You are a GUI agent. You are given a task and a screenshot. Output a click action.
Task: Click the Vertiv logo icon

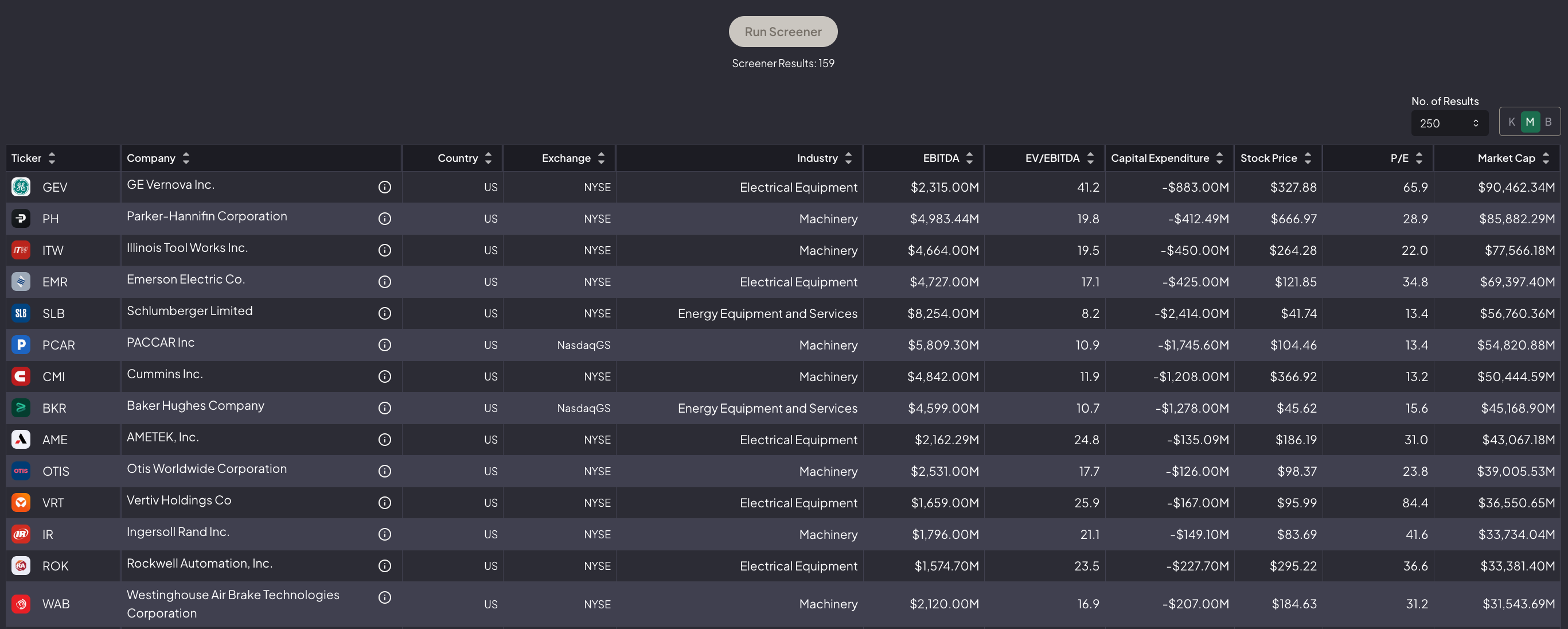click(21, 503)
